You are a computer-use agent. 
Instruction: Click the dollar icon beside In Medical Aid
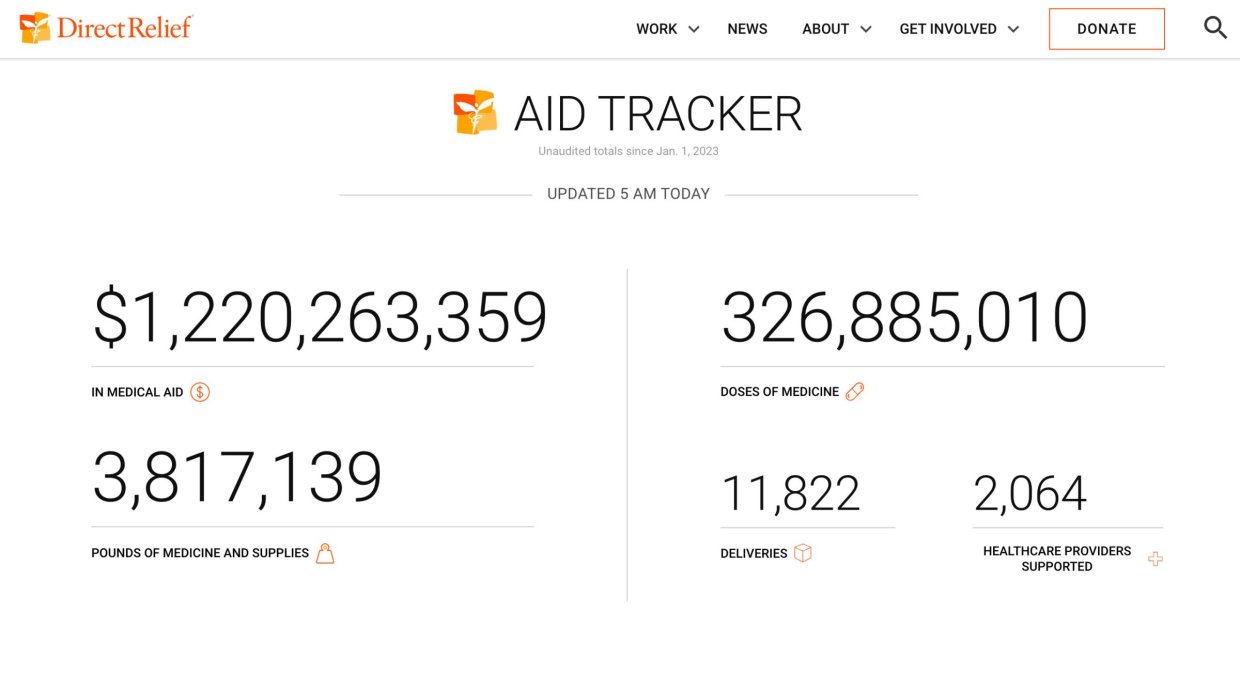[200, 392]
